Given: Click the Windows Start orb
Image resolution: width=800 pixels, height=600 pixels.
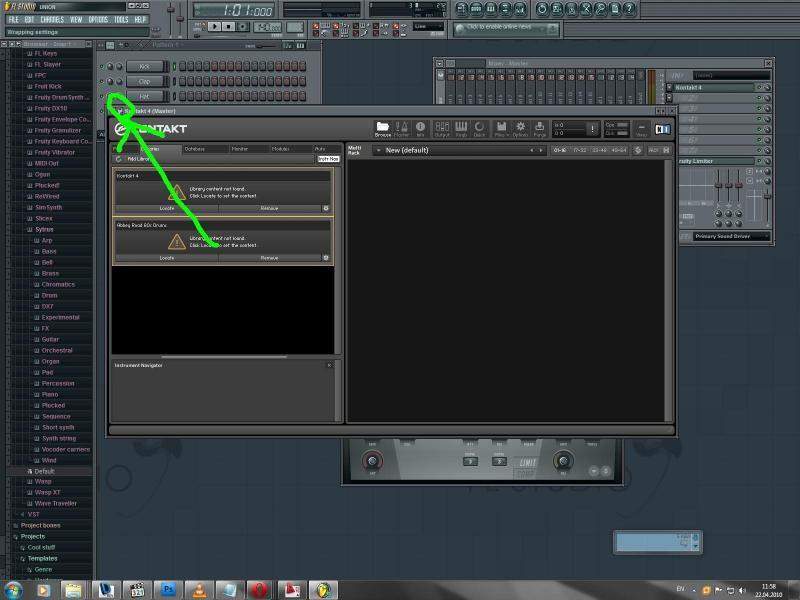Looking at the screenshot, I should 14,590.
